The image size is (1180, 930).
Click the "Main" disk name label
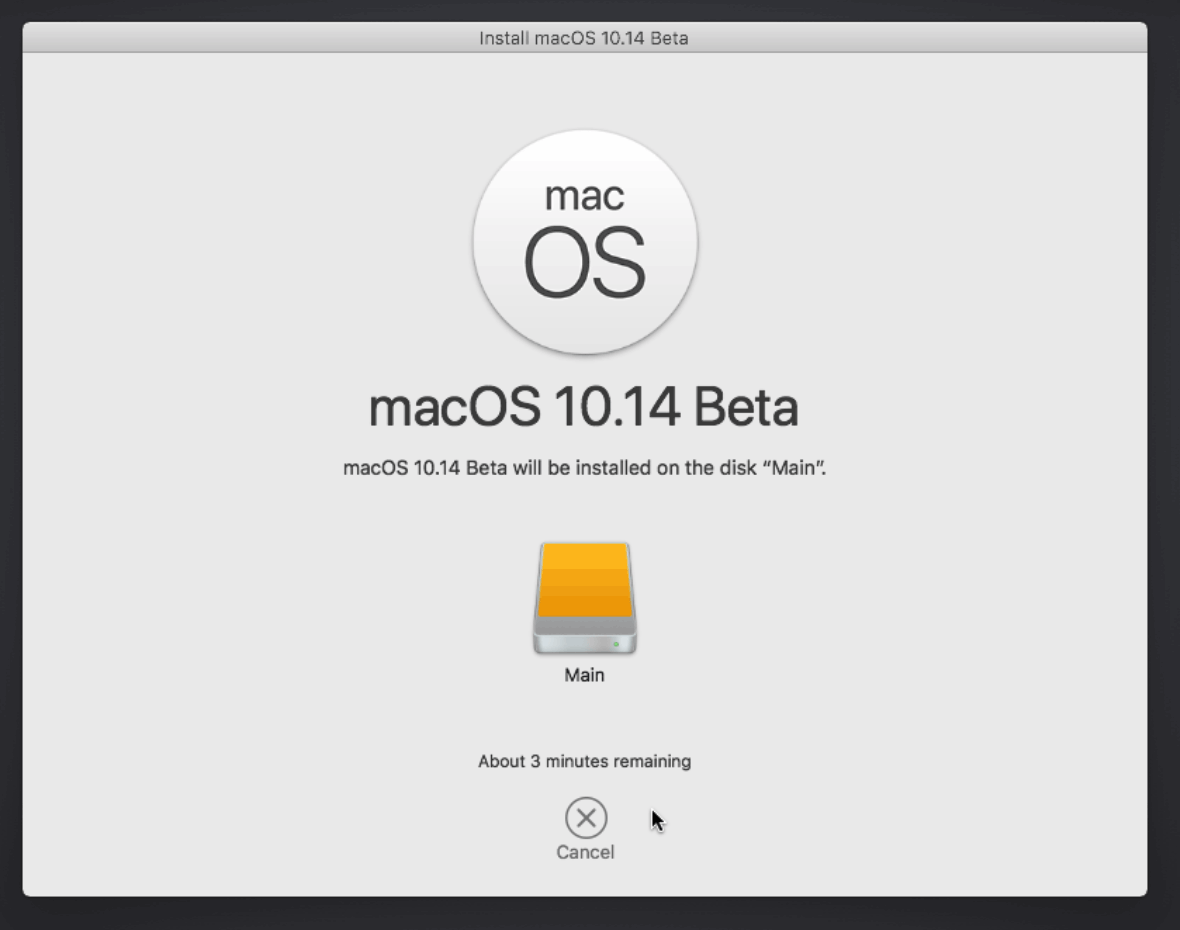585,675
